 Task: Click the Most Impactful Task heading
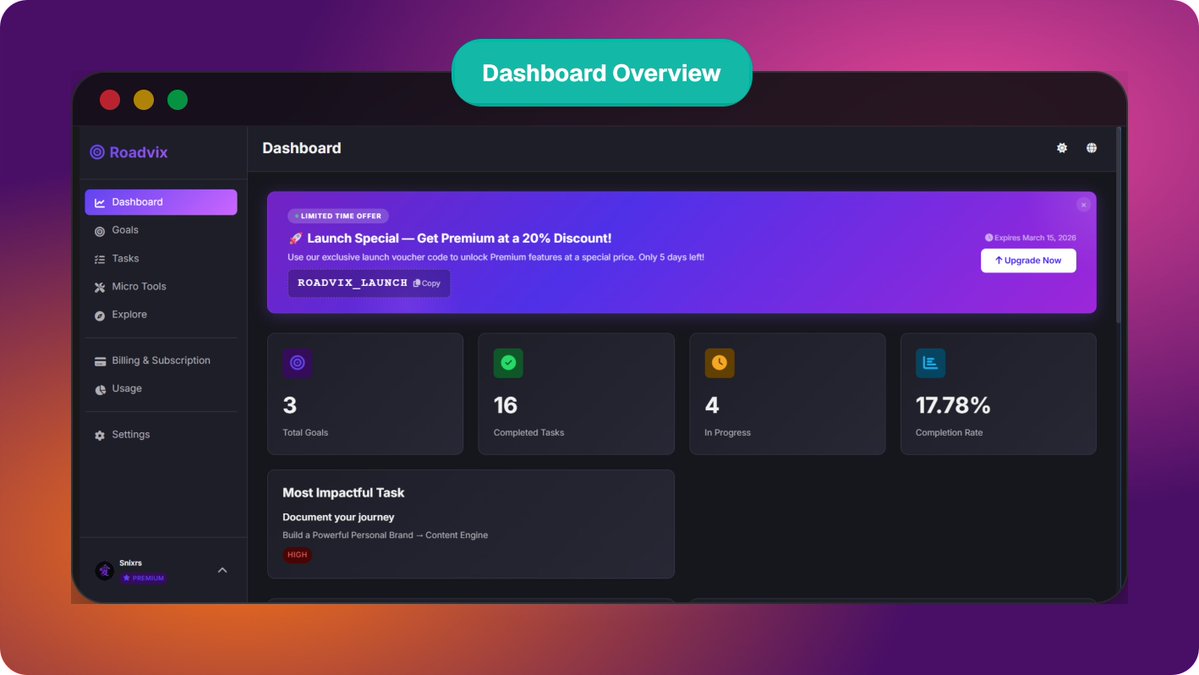click(x=343, y=493)
